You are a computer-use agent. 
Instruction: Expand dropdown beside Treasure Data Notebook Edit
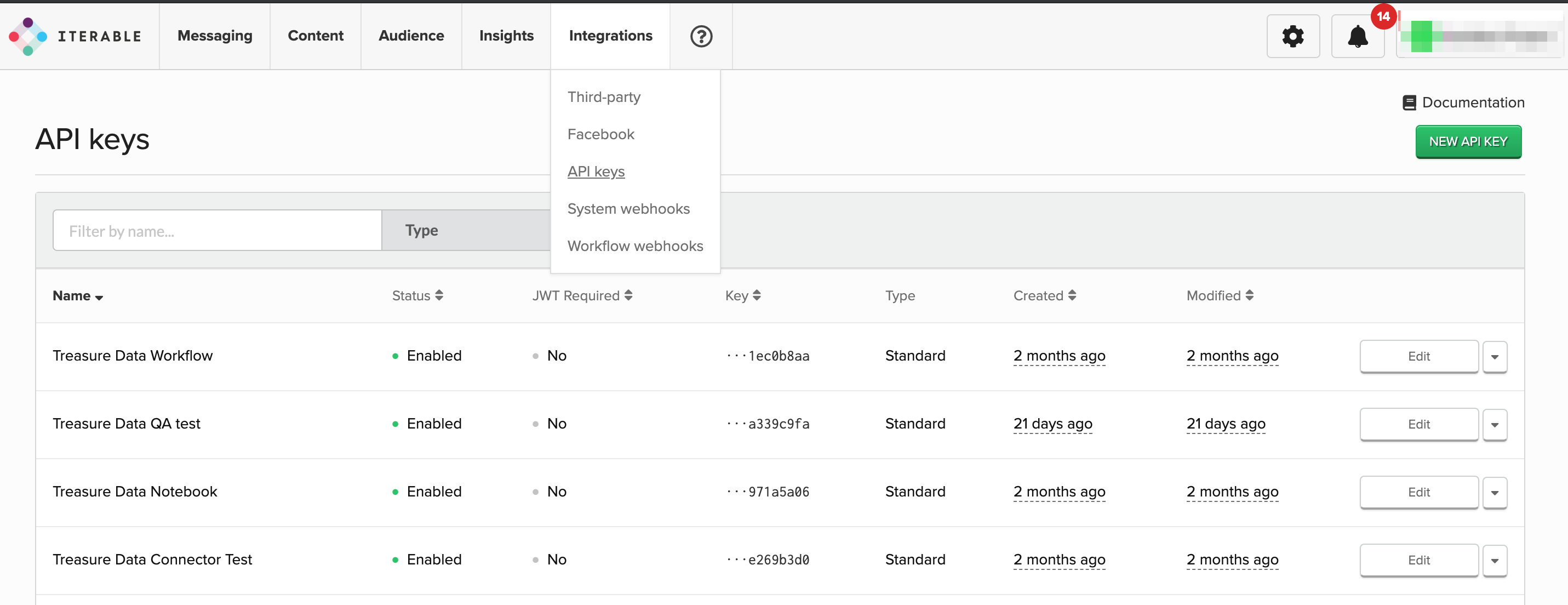1495,493
